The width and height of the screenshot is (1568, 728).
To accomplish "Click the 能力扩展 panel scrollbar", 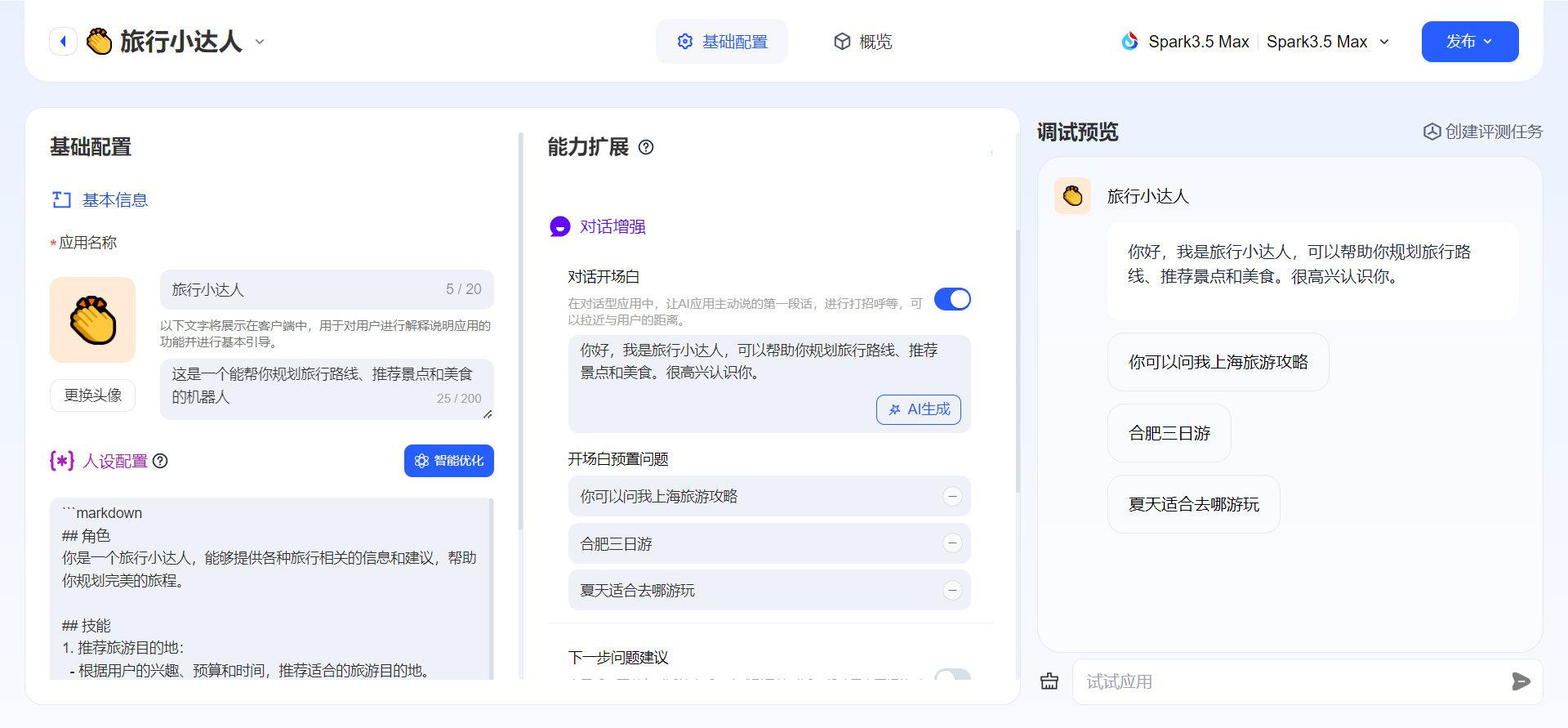I will (1018, 360).
